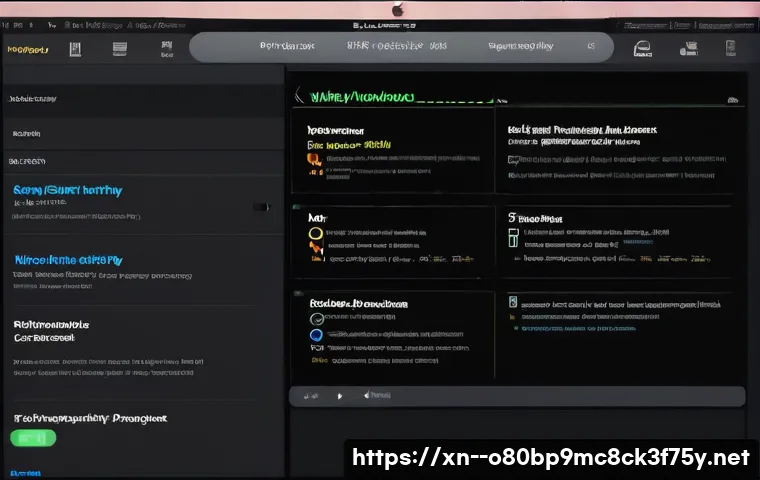Viewport: 760px width, 480px height.
Task: Click the yellow circle icon in the middle-left card
Action: pyautogui.click(x=316, y=234)
